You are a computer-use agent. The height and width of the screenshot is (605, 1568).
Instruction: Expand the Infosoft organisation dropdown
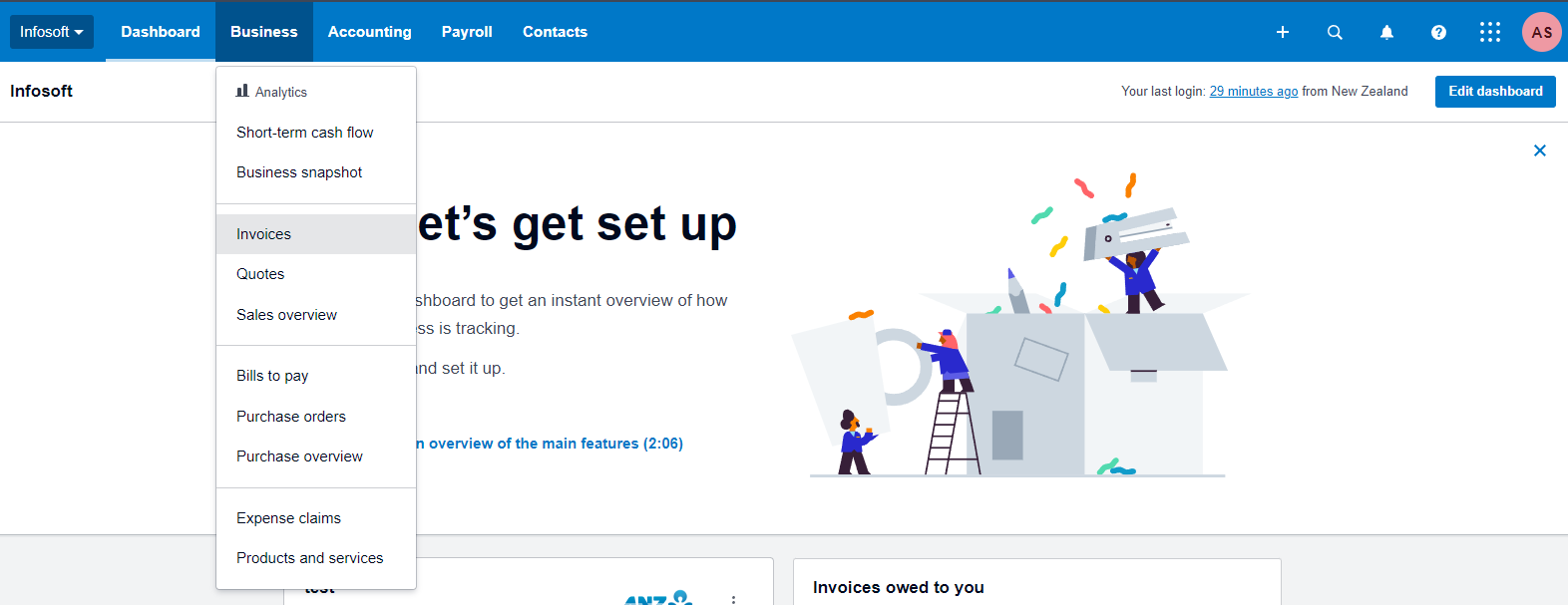point(52,32)
